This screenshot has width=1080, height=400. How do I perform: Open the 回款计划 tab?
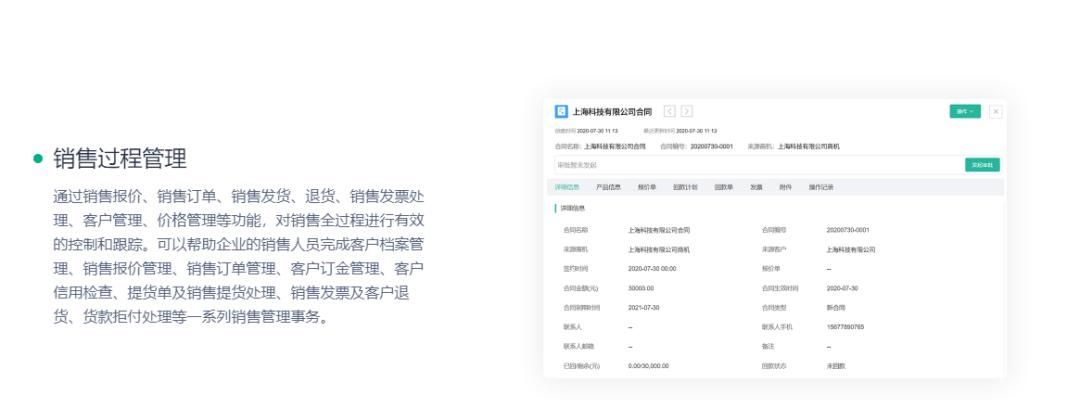tap(685, 187)
